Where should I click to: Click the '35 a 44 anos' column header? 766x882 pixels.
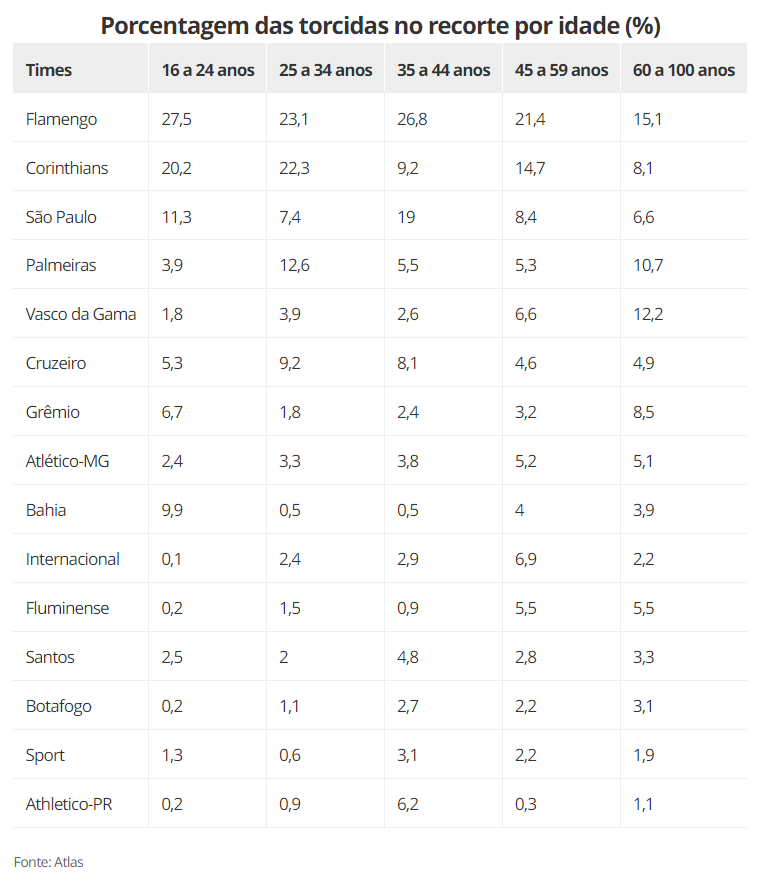coord(444,70)
